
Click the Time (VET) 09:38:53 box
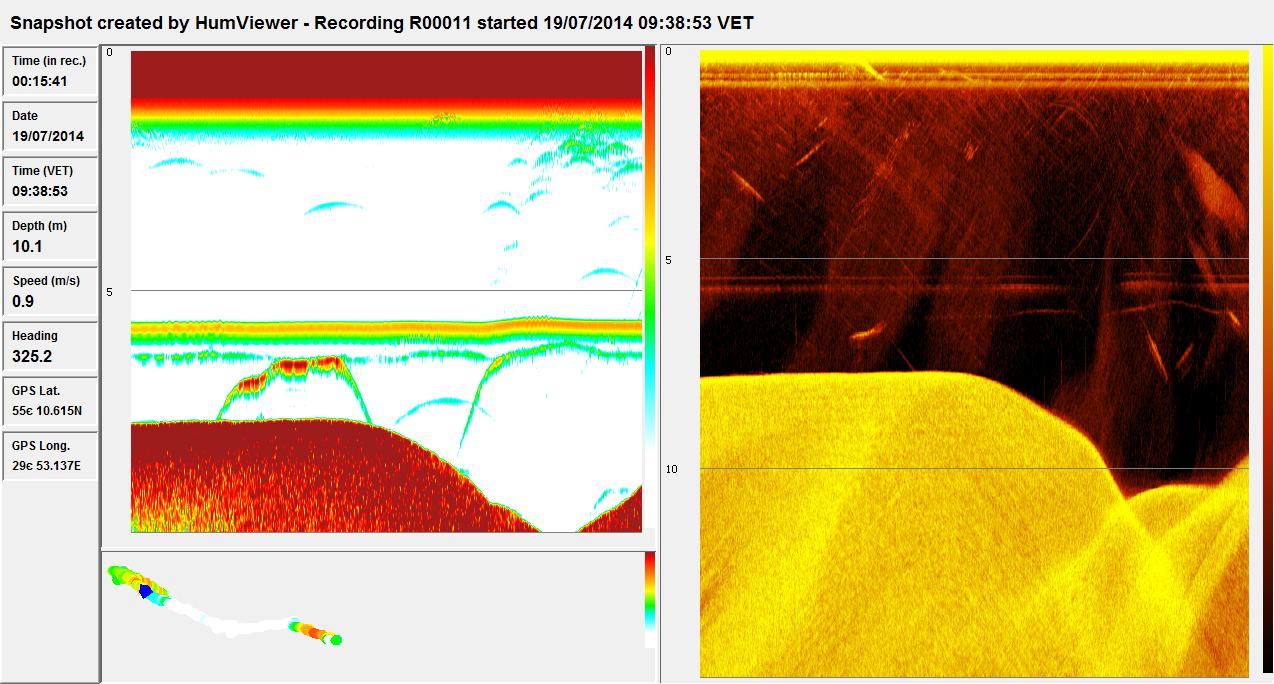[x=50, y=181]
